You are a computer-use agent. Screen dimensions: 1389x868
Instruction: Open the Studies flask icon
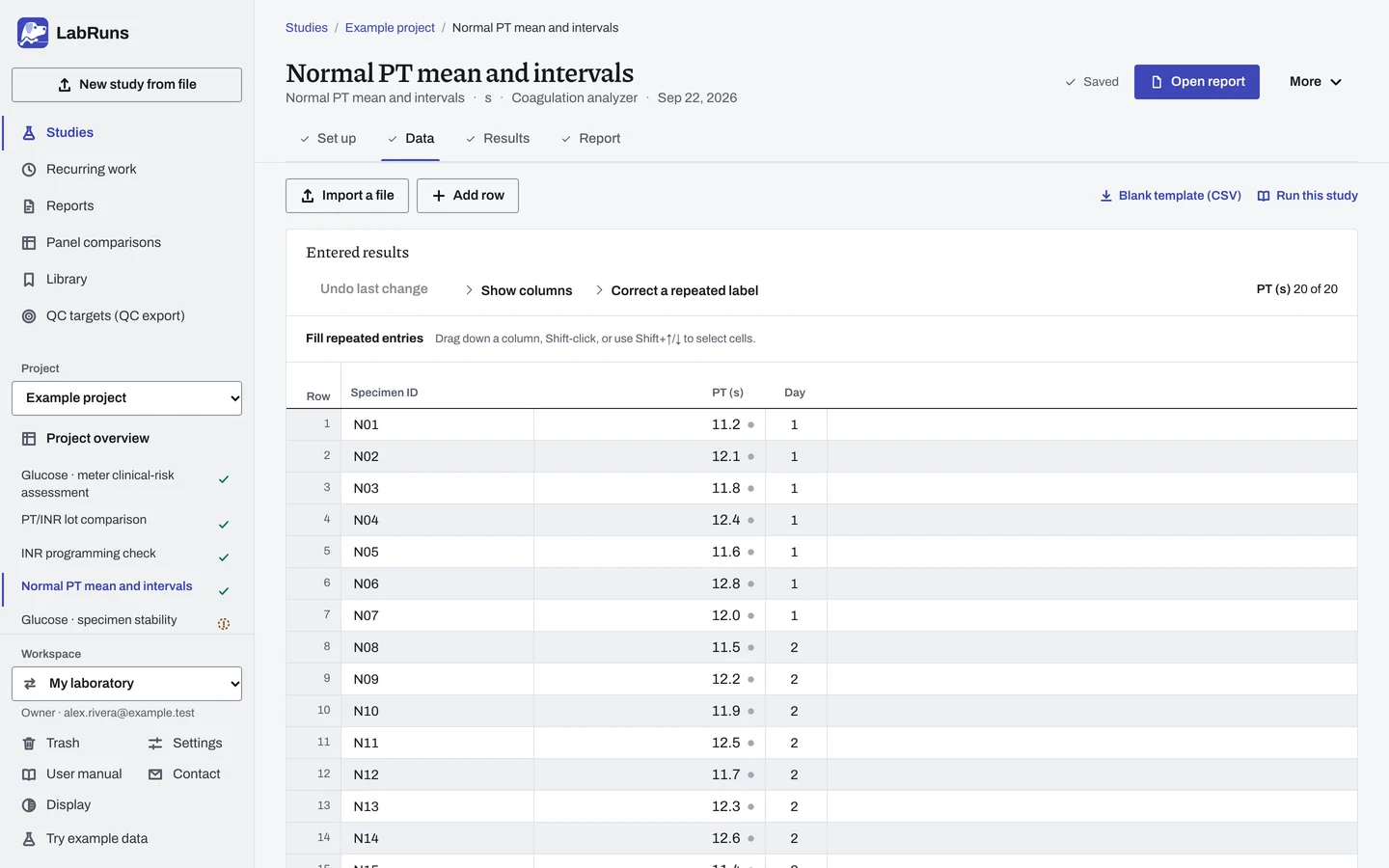pyautogui.click(x=29, y=133)
